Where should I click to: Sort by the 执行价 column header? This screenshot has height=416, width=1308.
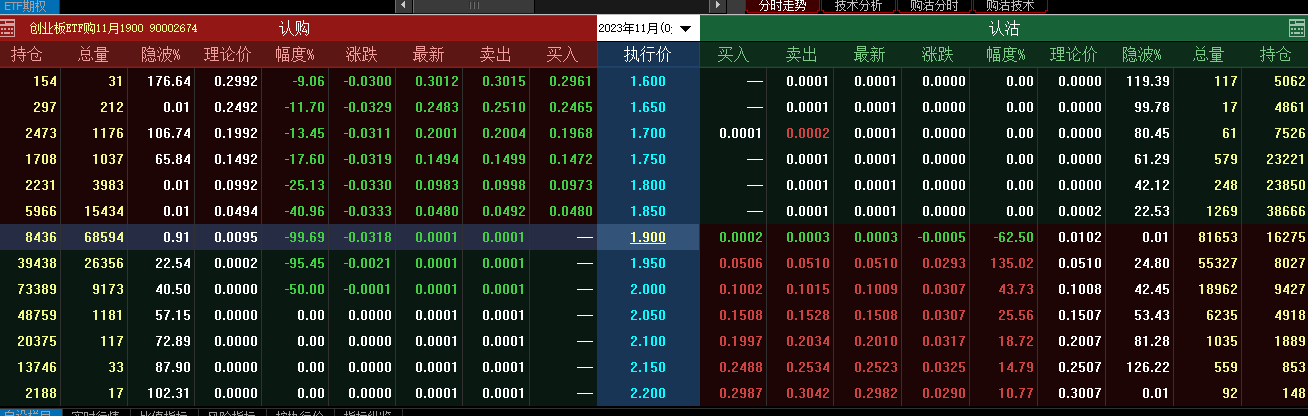pyautogui.click(x=648, y=54)
